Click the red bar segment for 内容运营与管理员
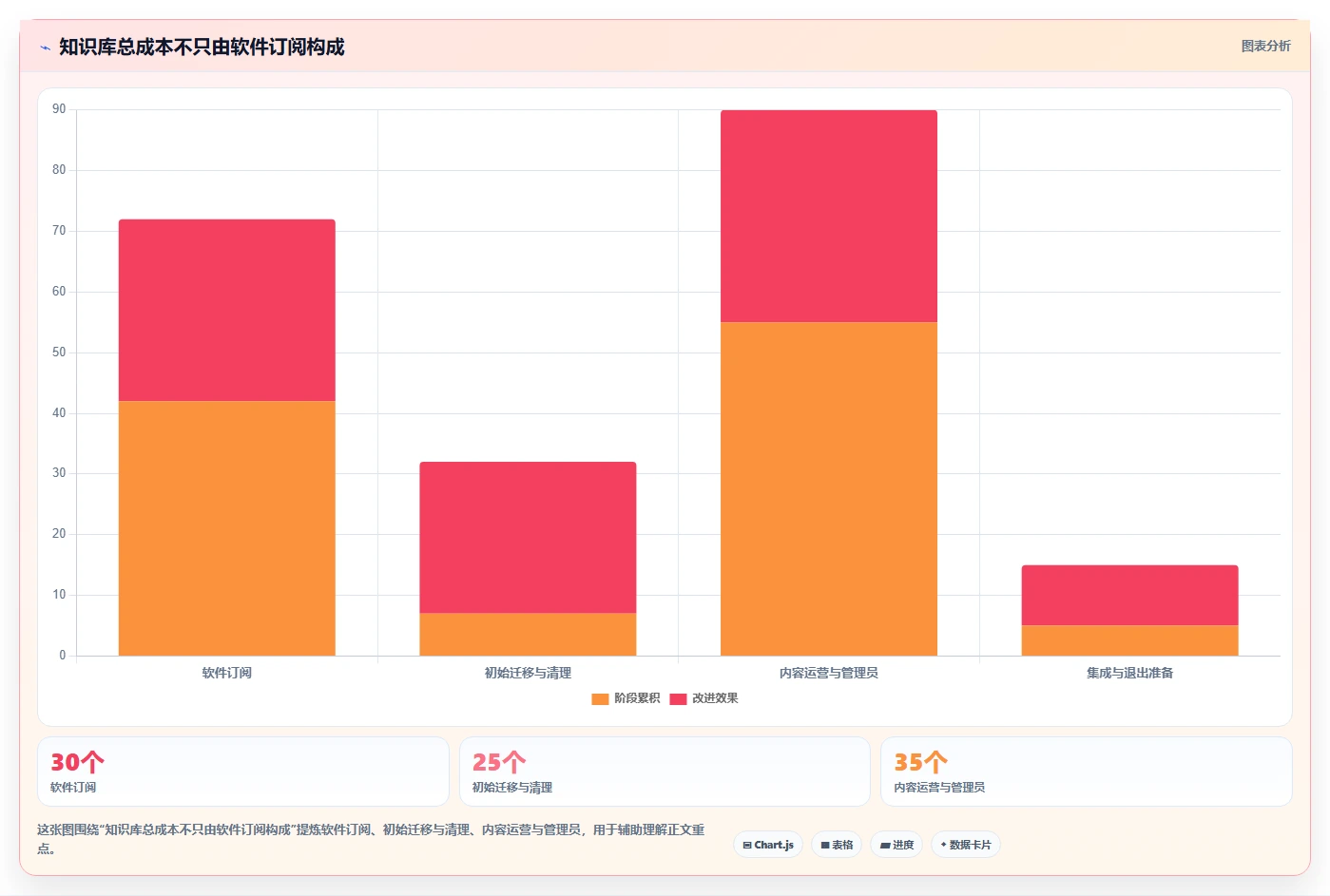 [x=829, y=216]
